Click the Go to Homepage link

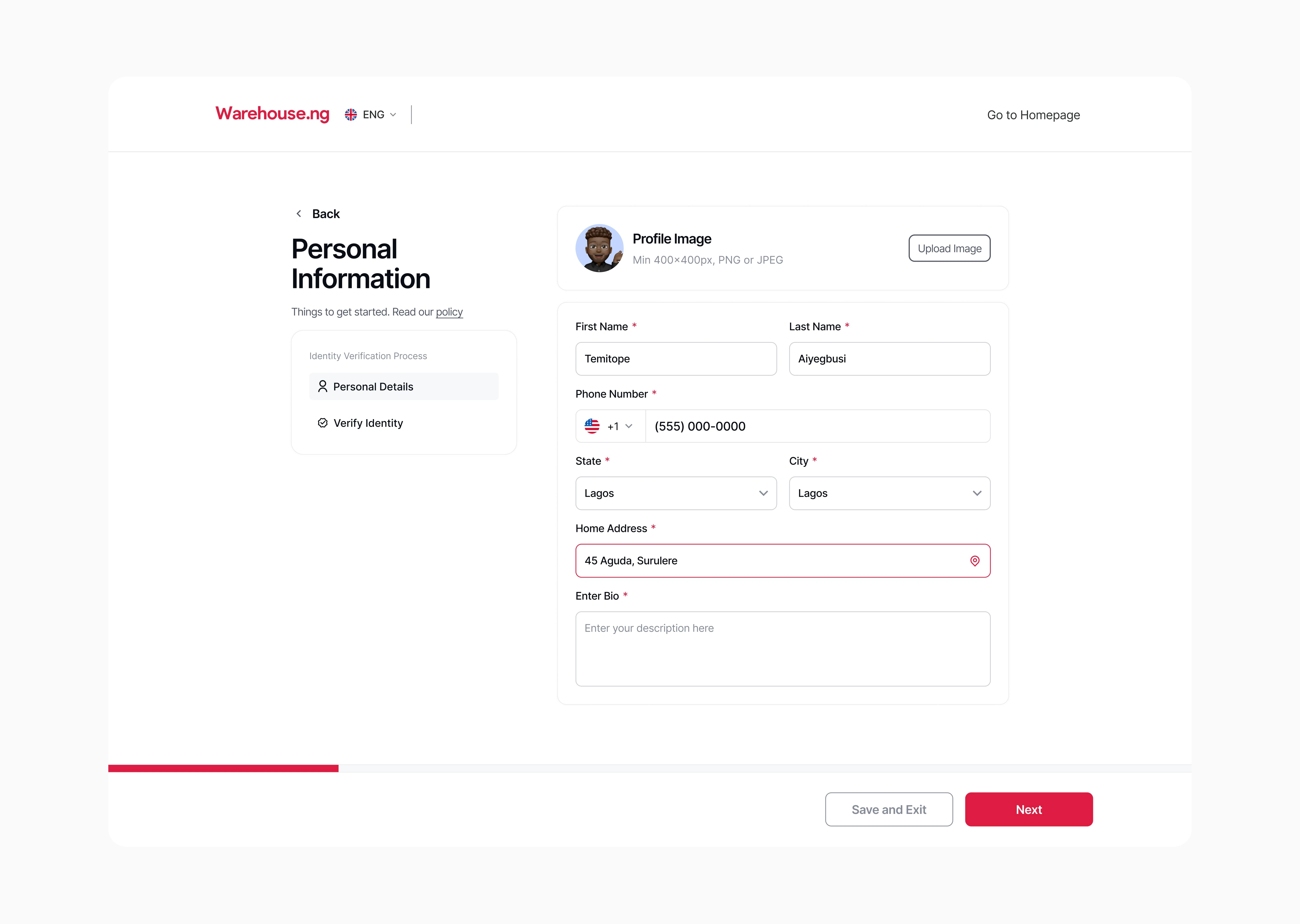(1033, 114)
